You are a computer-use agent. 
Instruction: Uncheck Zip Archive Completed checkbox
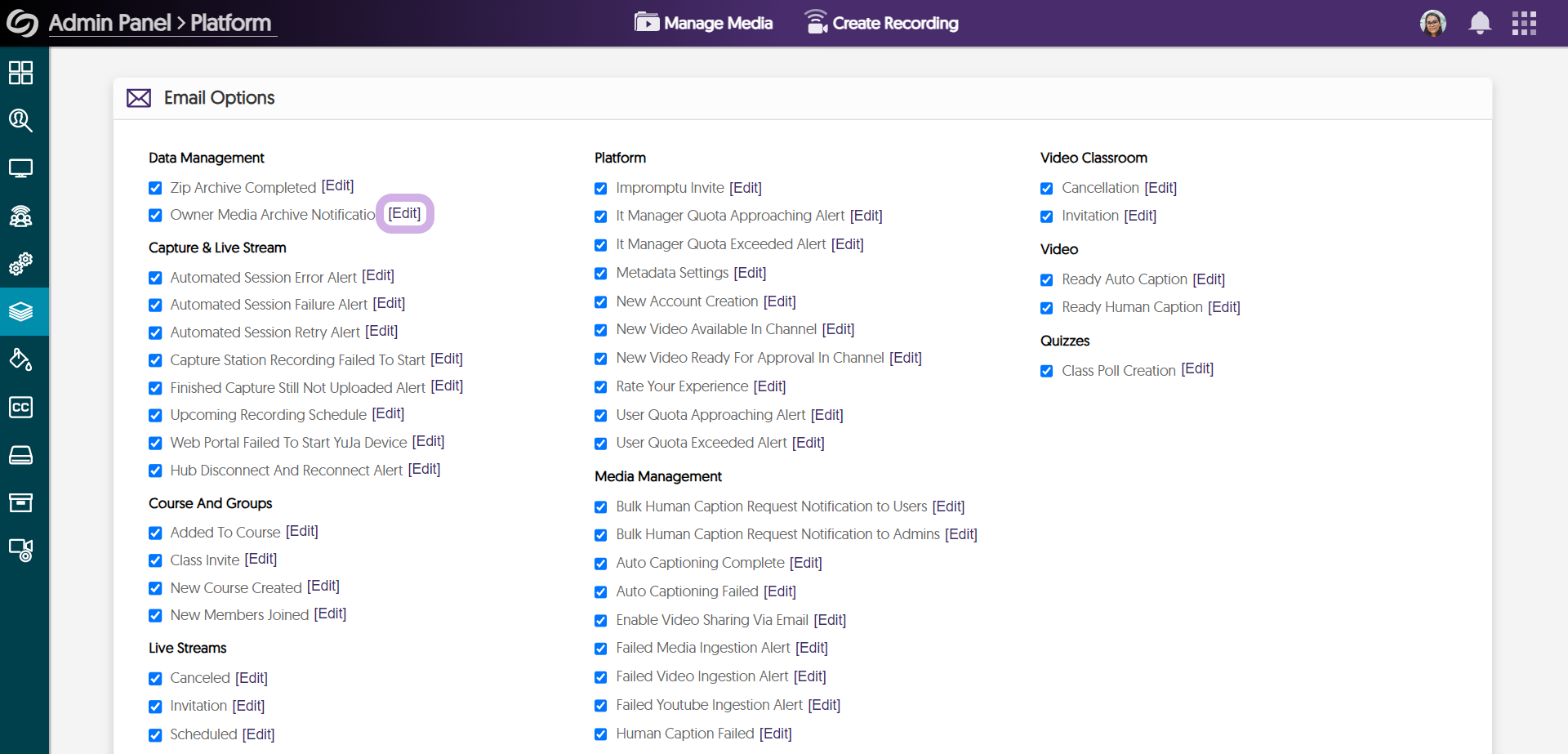[155, 188]
